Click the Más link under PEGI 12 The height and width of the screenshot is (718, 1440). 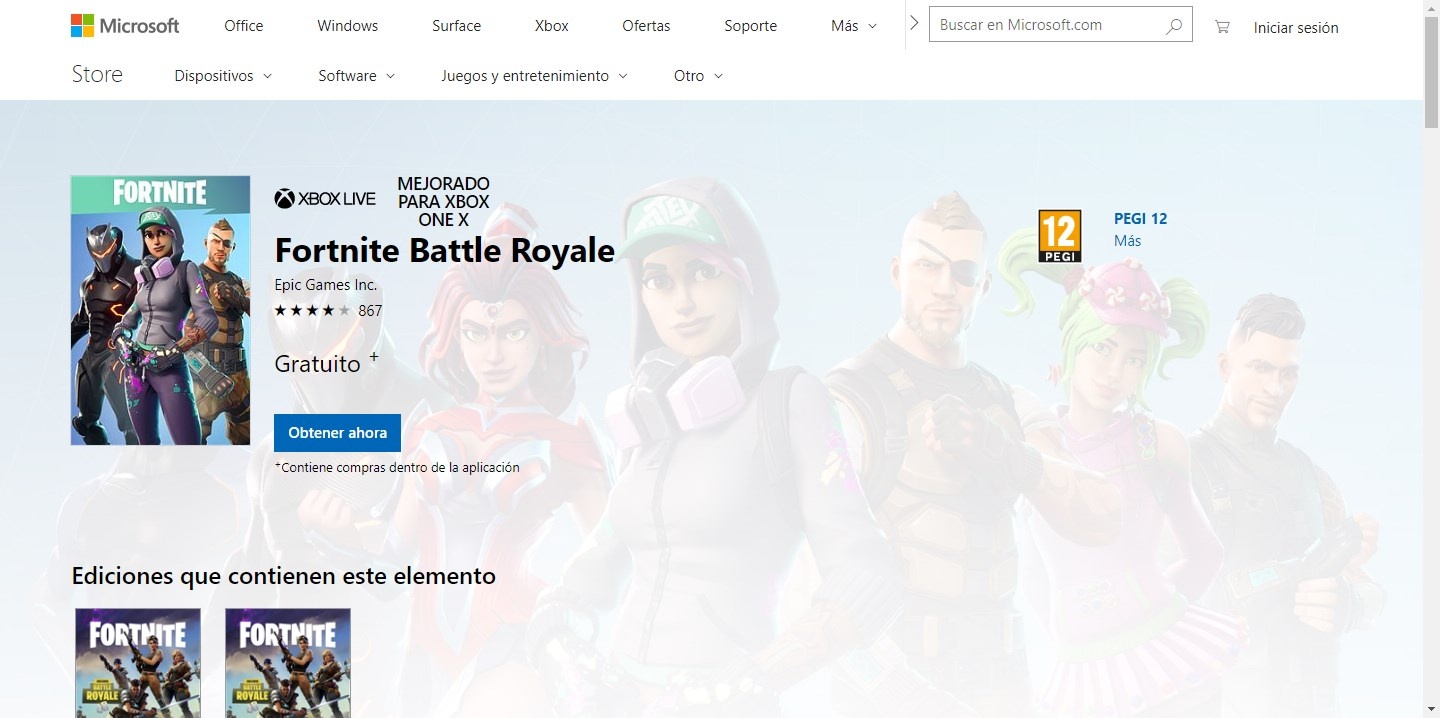tap(1127, 241)
